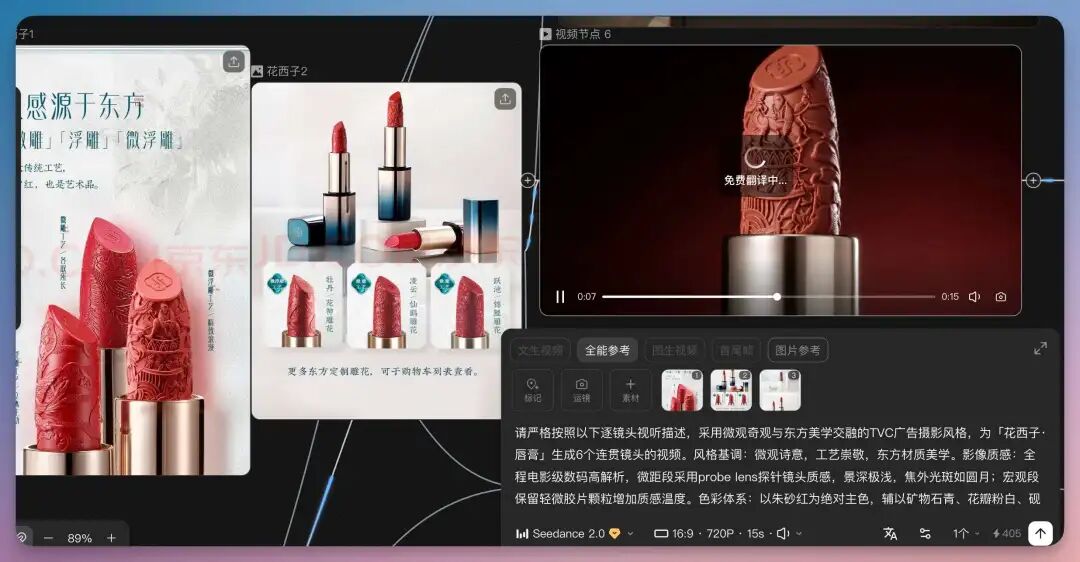Open the Seedance 2.0 model dropdown

pyautogui.click(x=574, y=534)
